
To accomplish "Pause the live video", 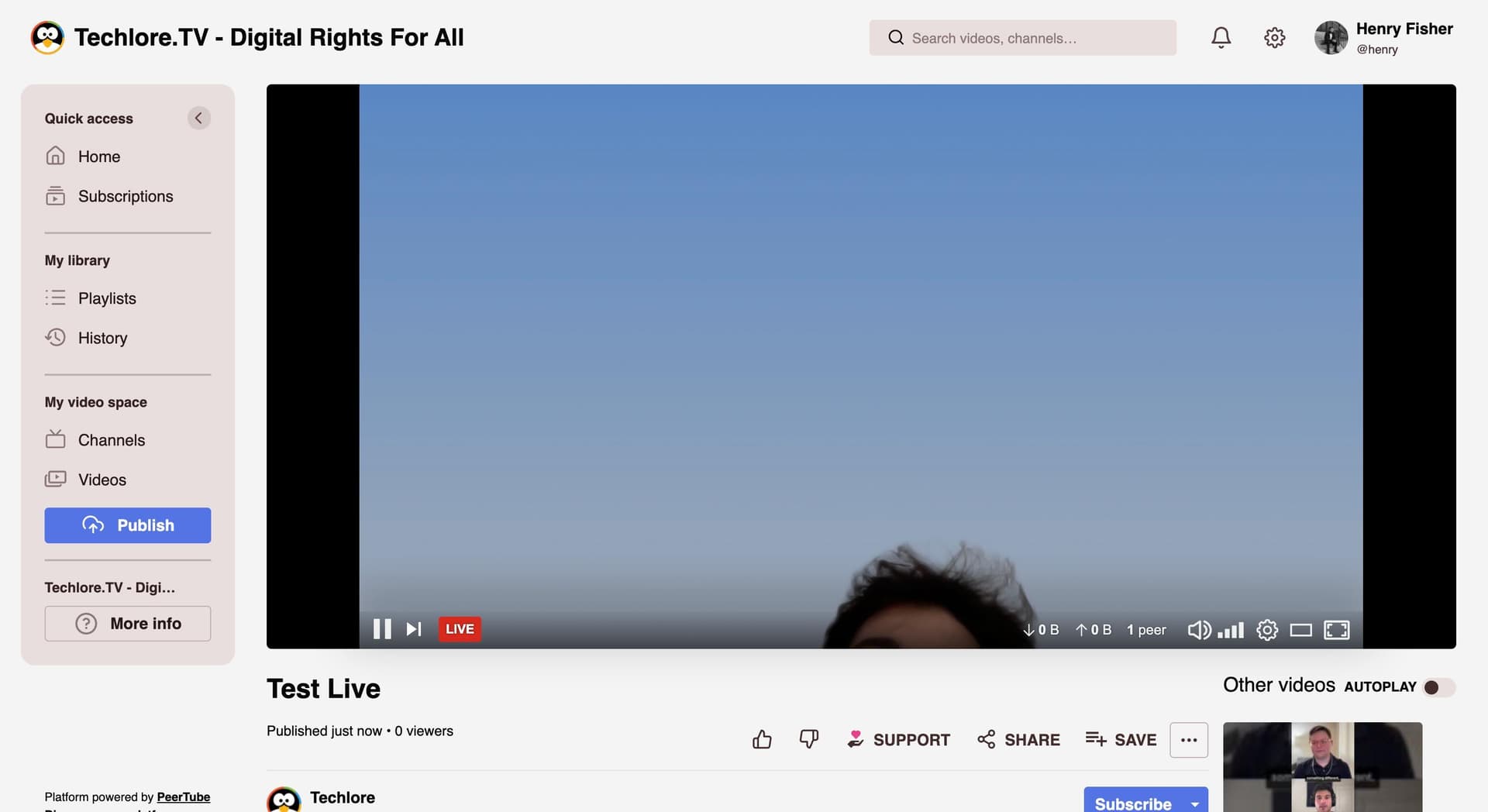I will (x=382, y=629).
